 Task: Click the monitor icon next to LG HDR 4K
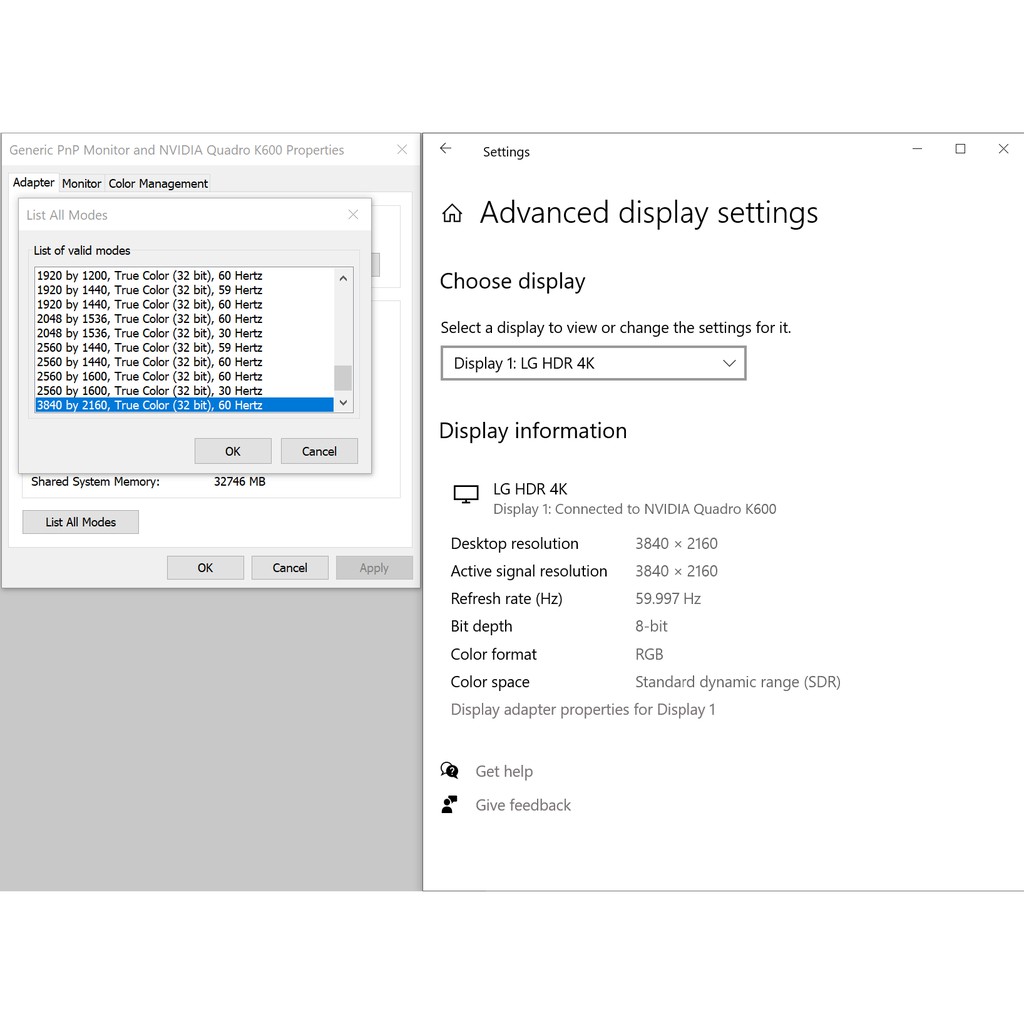(x=466, y=494)
